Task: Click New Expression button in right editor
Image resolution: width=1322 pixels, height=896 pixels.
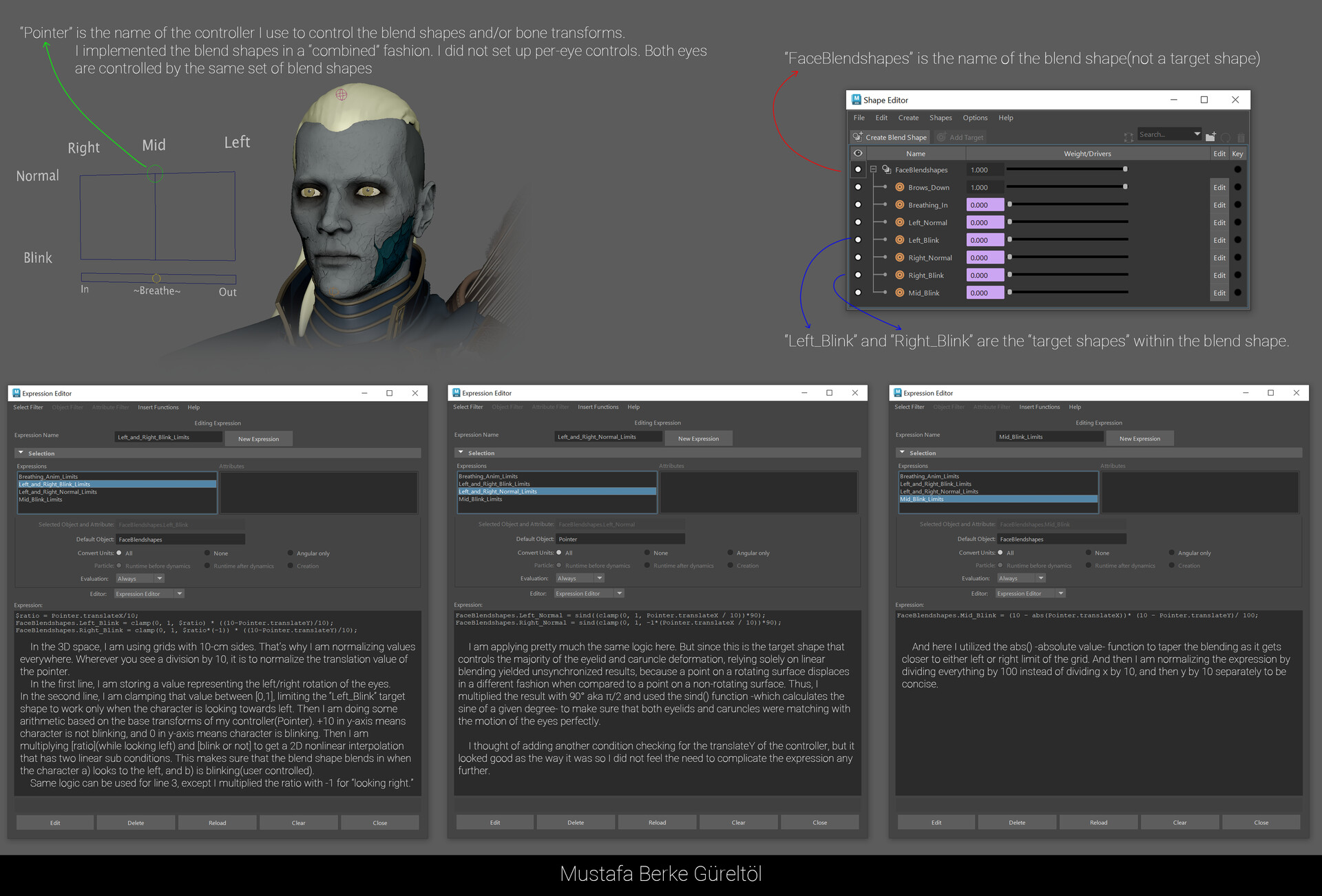Action: tap(1139, 438)
